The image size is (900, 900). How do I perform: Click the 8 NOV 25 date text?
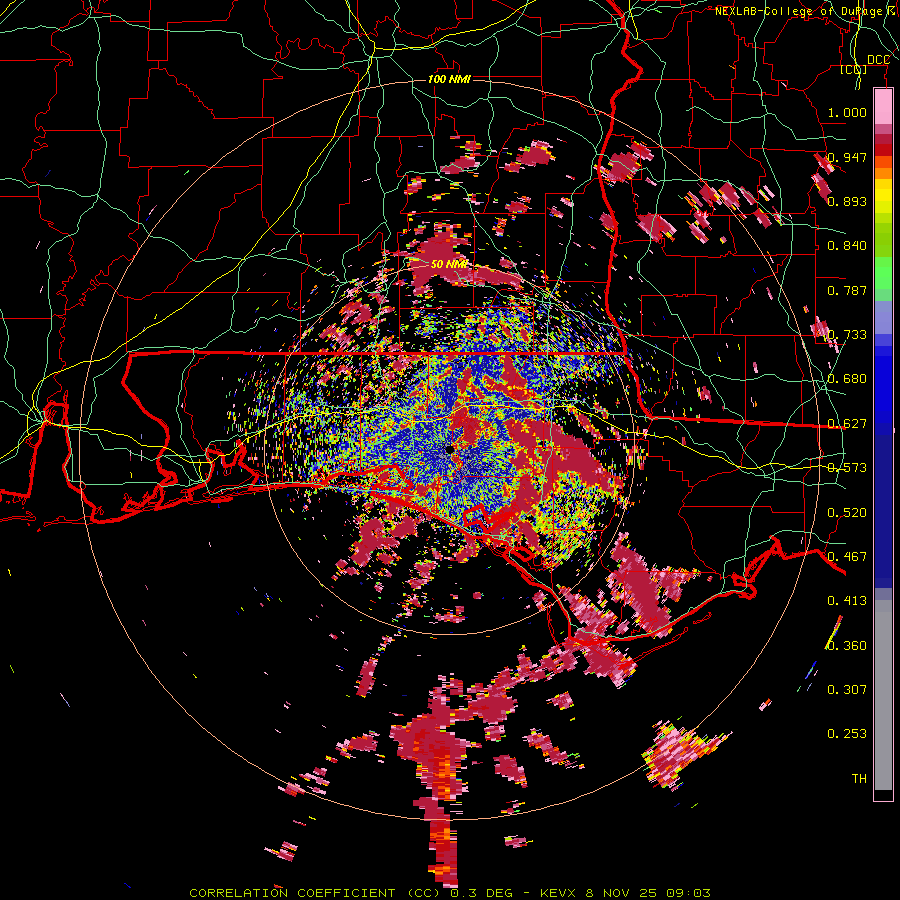pos(622,893)
